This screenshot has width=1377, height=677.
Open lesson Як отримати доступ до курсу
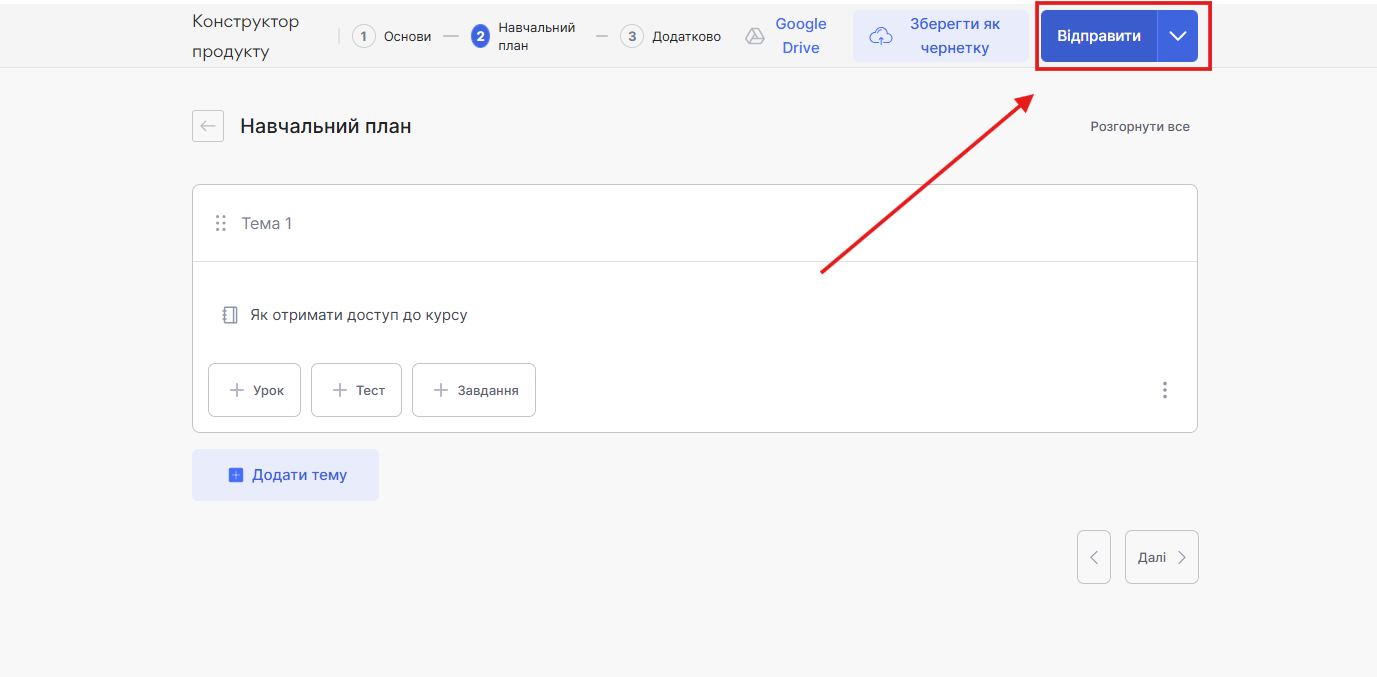358,315
